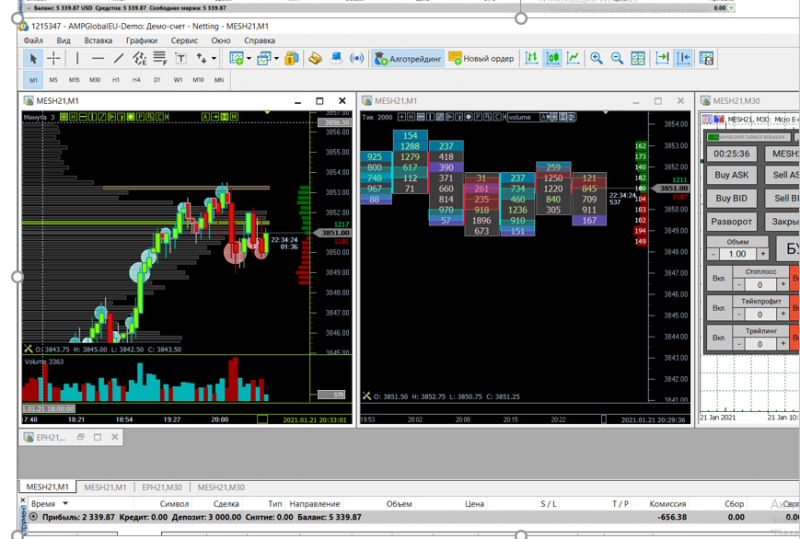Click Новый ордер button
The height and width of the screenshot is (539, 800).
(x=481, y=59)
